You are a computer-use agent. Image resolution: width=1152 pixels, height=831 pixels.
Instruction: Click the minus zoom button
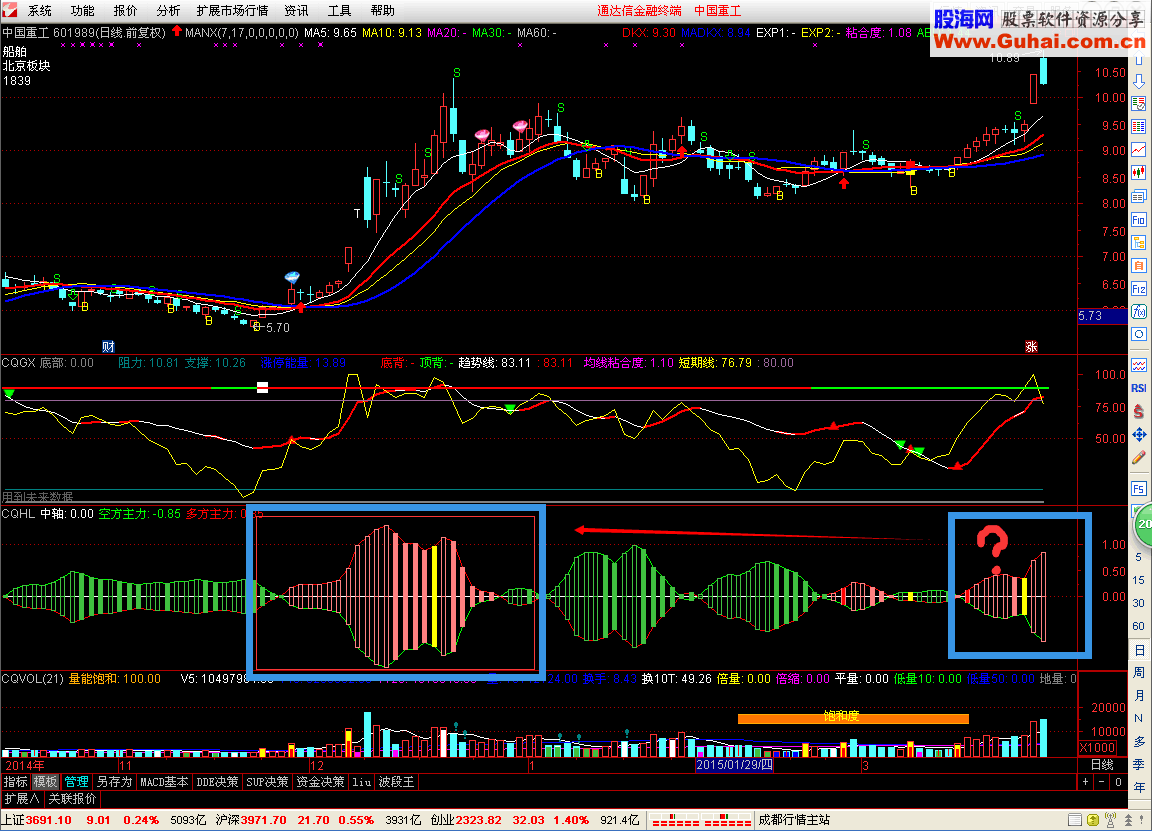(1101, 783)
